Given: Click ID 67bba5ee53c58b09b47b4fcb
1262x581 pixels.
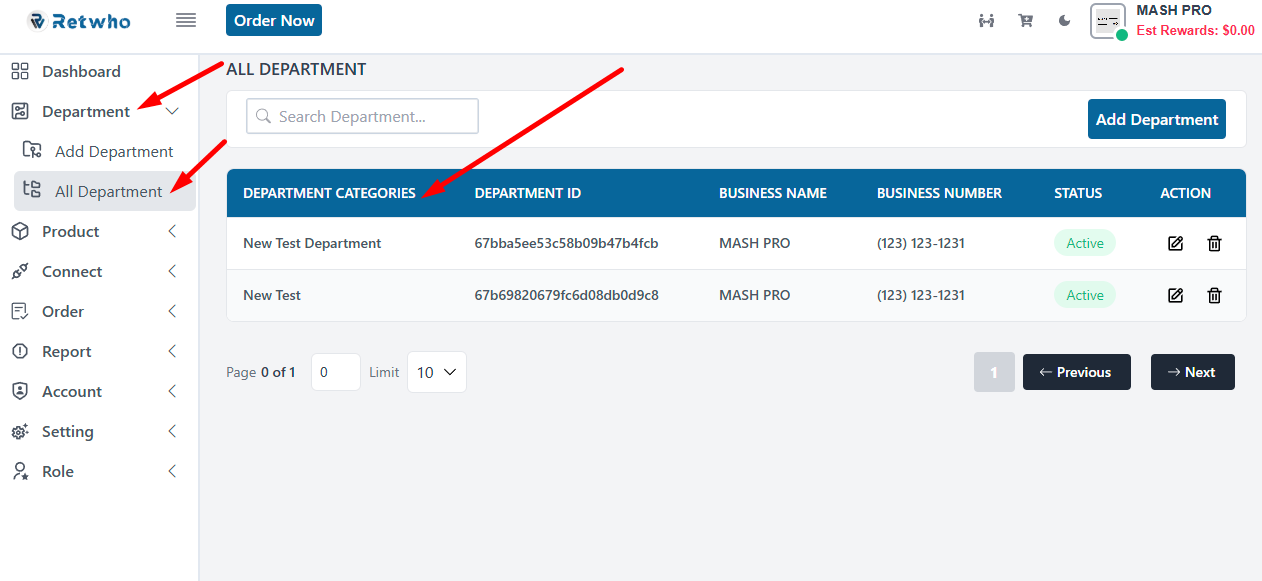Looking at the screenshot, I should coord(566,243).
